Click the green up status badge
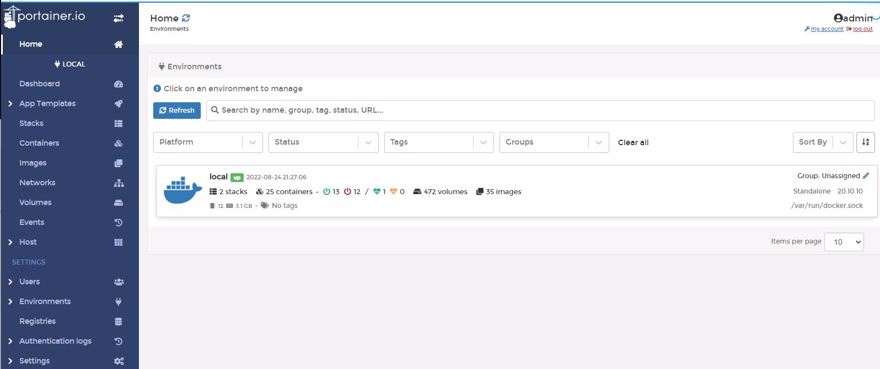The height and width of the screenshot is (369, 880). click(x=237, y=177)
